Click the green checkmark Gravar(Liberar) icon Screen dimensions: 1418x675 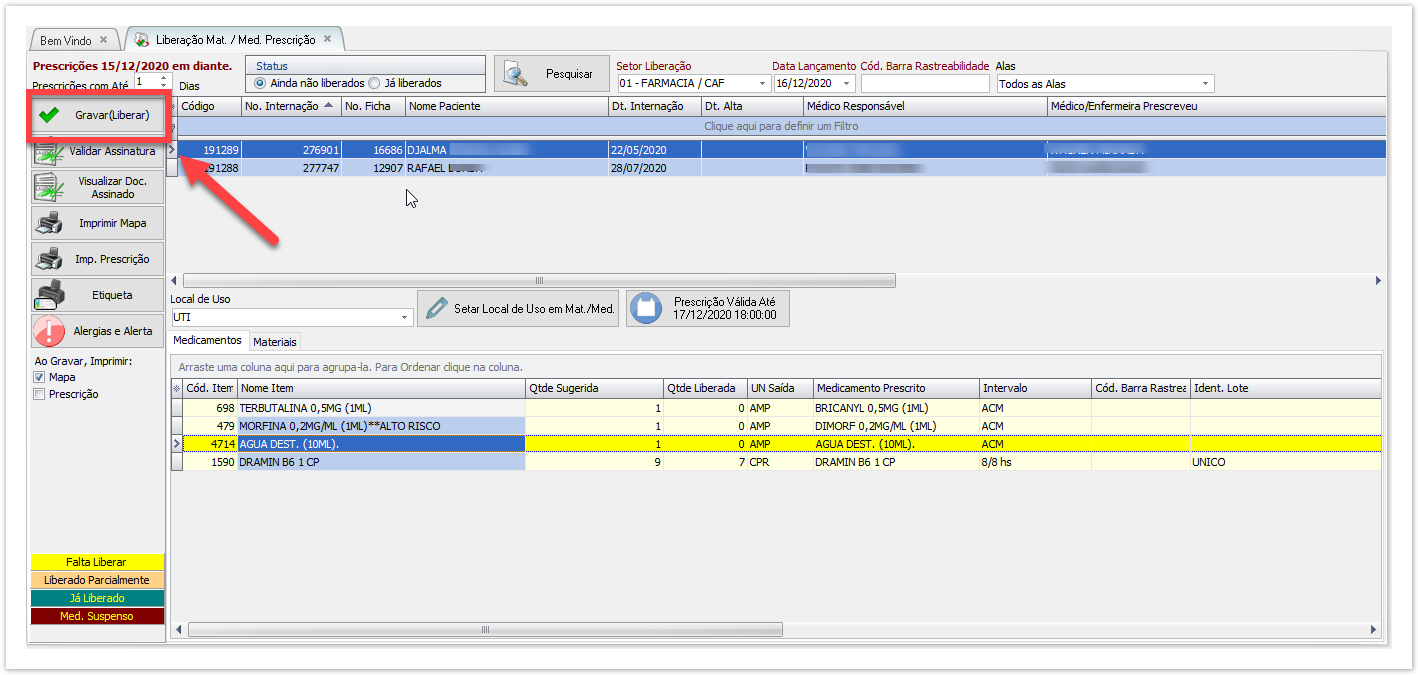[48, 115]
